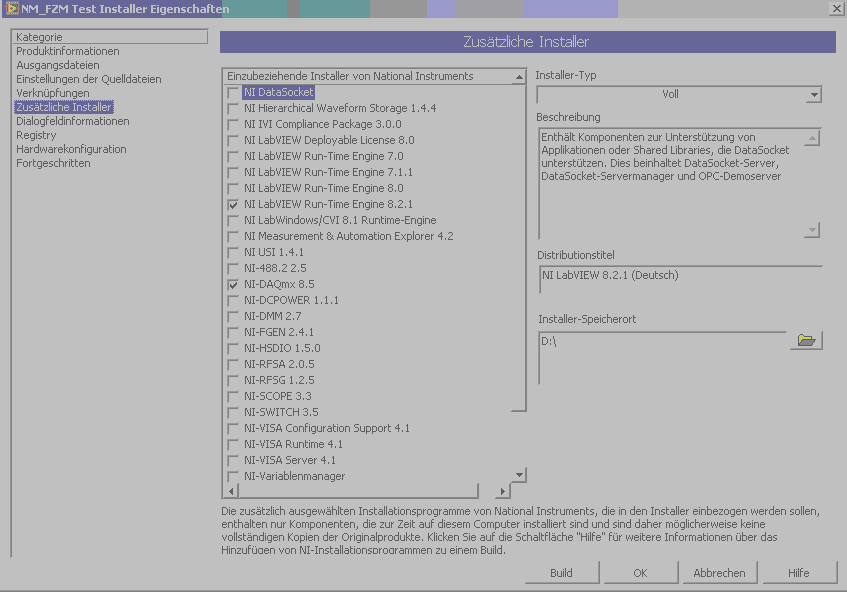The width and height of the screenshot is (847, 592).
Task: Select the Zusätzliche Installer category
Action: [64, 107]
